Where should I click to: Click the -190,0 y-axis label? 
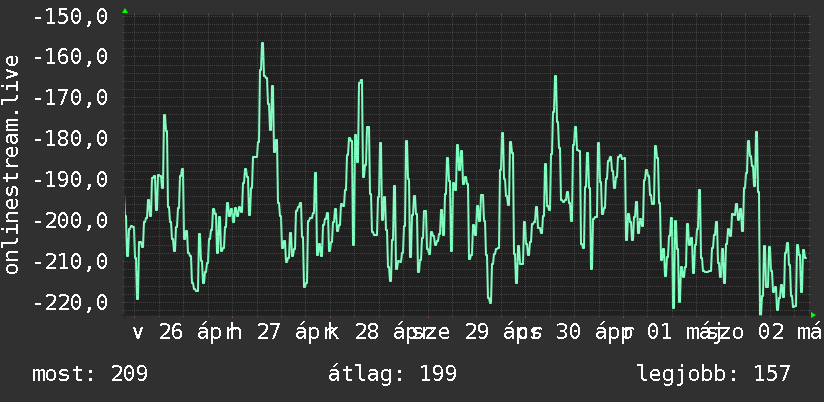tap(70, 180)
